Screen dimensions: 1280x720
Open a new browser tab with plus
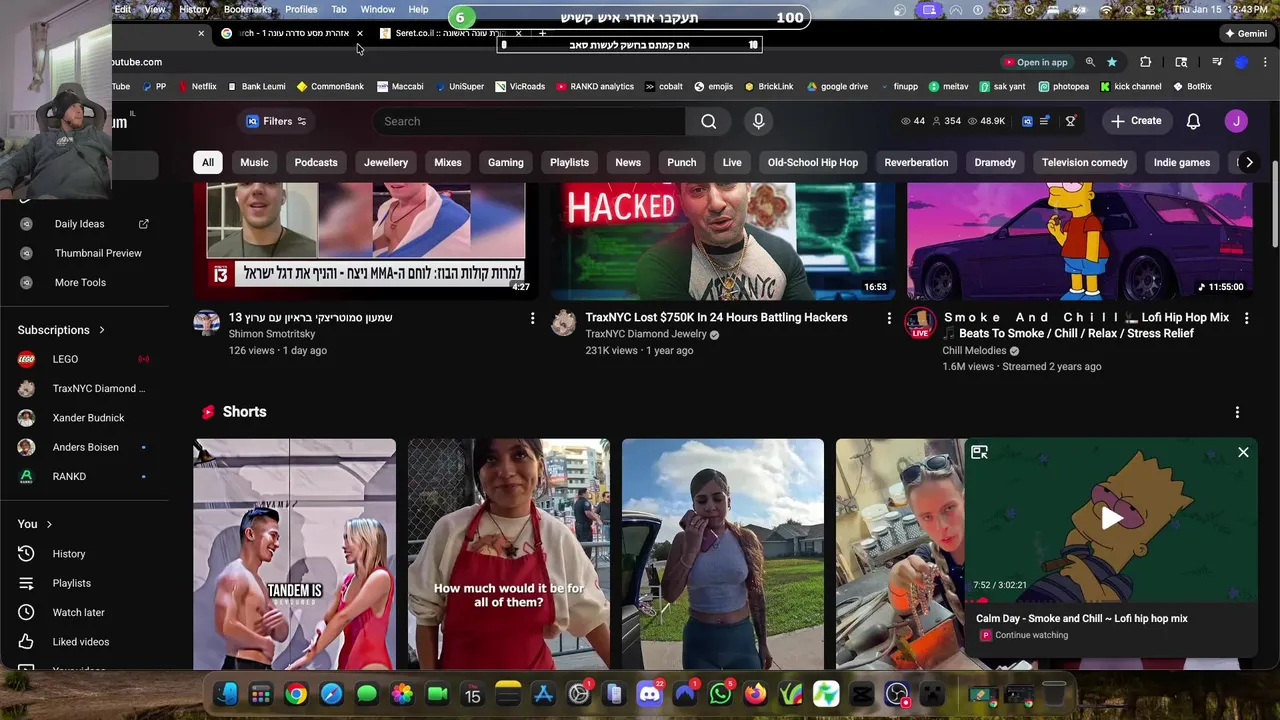[x=542, y=33]
